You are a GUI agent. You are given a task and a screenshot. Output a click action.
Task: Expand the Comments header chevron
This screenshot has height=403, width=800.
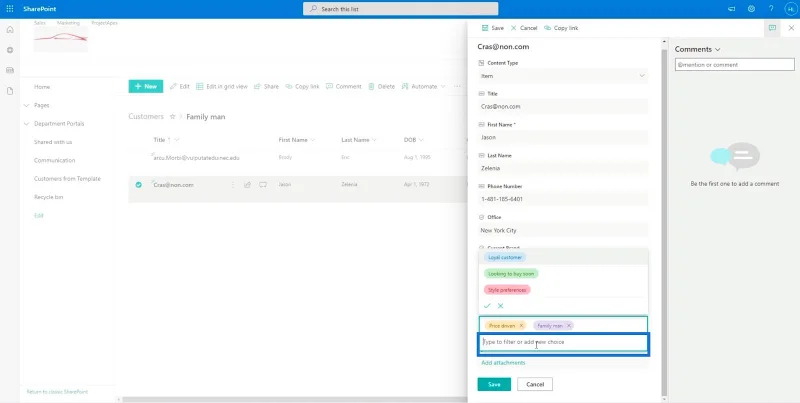click(718, 49)
